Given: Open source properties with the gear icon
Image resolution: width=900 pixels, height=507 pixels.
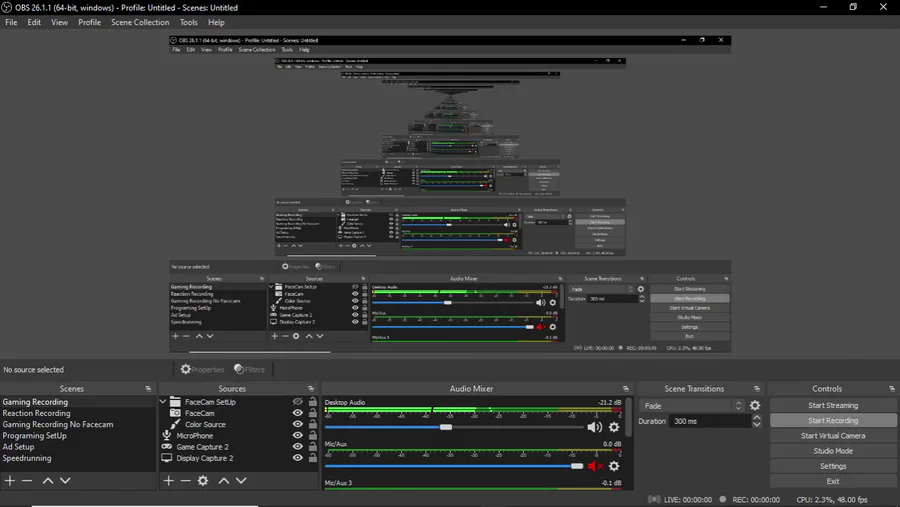Looking at the screenshot, I should (x=203, y=481).
